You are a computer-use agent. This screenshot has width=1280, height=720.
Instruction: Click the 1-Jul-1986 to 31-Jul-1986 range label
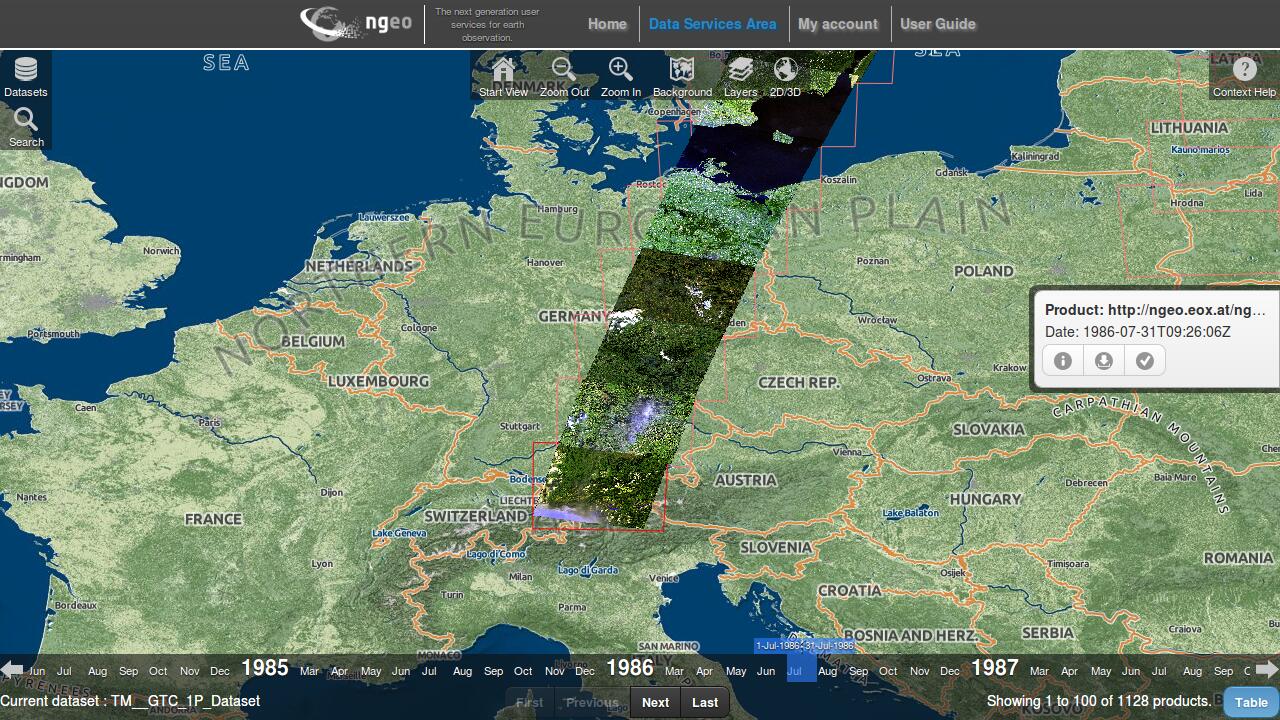(805, 646)
